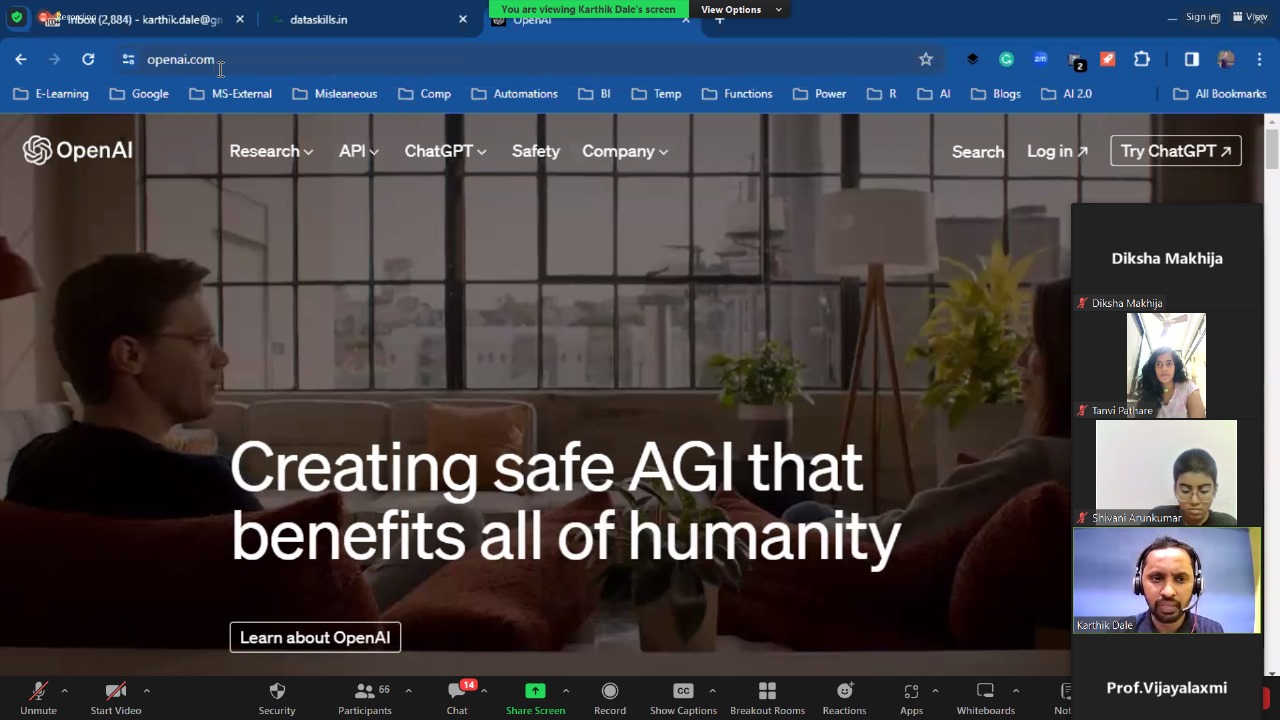
Task: Click Search on the OpenAI site
Action: (x=978, y=152)
